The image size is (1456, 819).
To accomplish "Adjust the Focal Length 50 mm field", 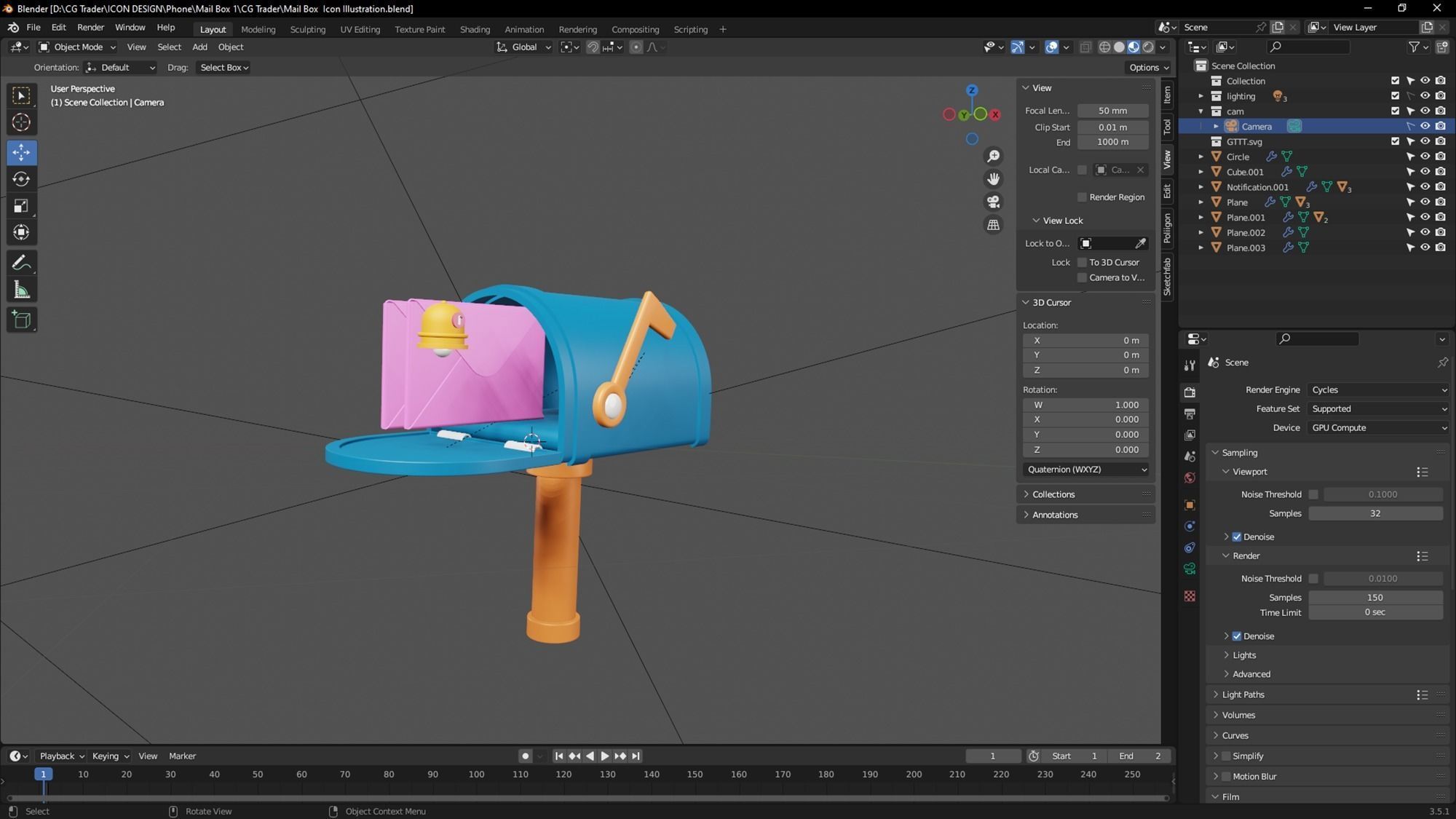I will point(1112,111).
